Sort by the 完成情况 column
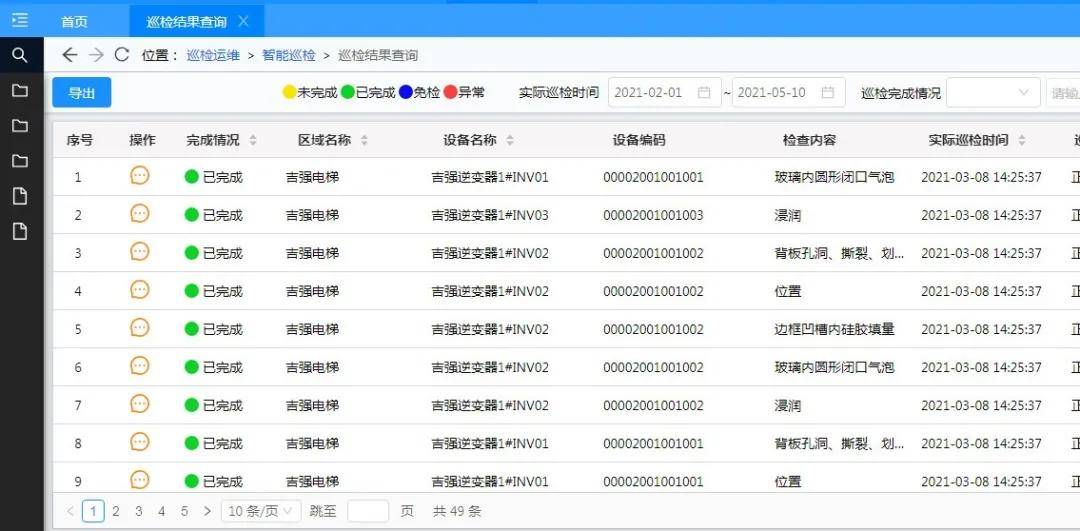The height and width of the screenshot is (531, 1080). coord(253,140)
